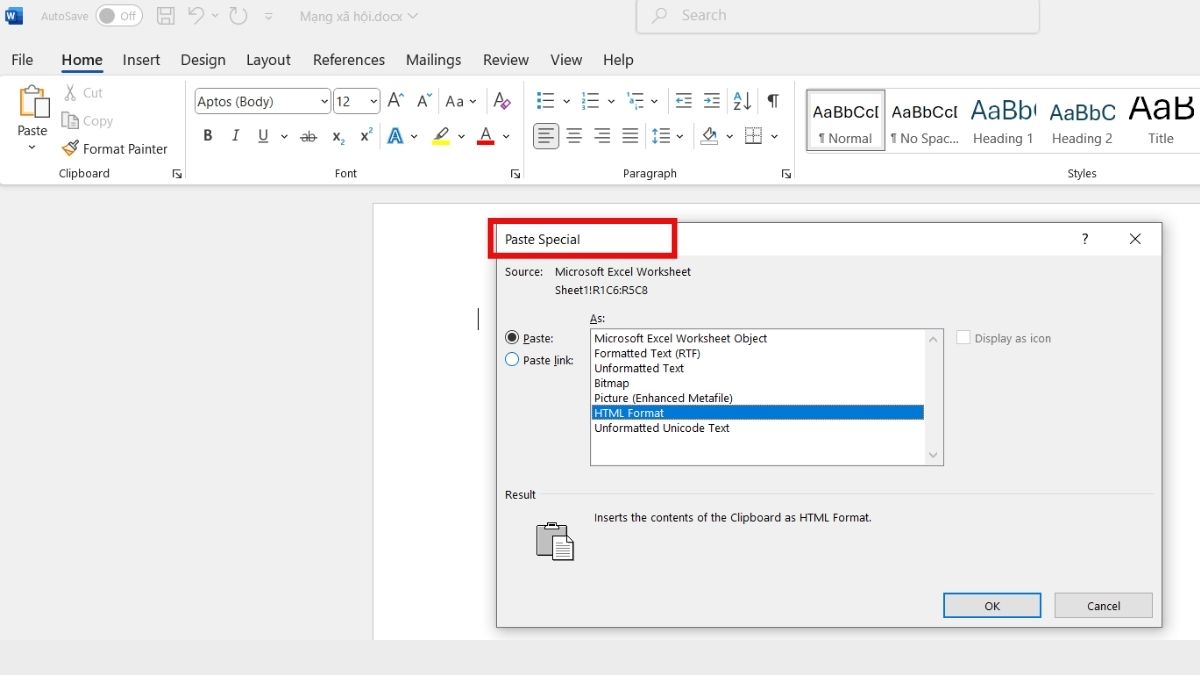Image resolution: width=1200 pixels, height=675 pixels.
Task: Switch to the Design tab
Action: (x=203, y=60)
